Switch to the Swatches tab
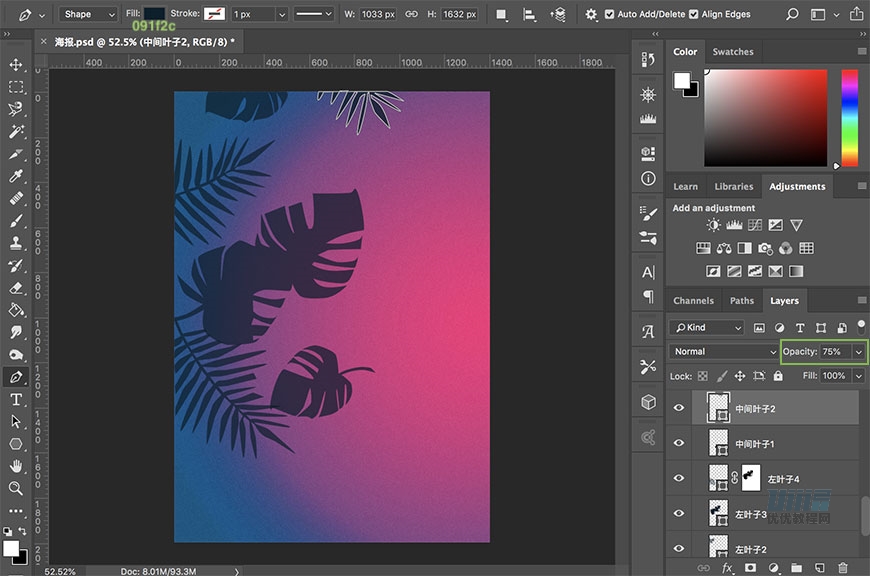The image size is (870, 576). click(732, 52)
